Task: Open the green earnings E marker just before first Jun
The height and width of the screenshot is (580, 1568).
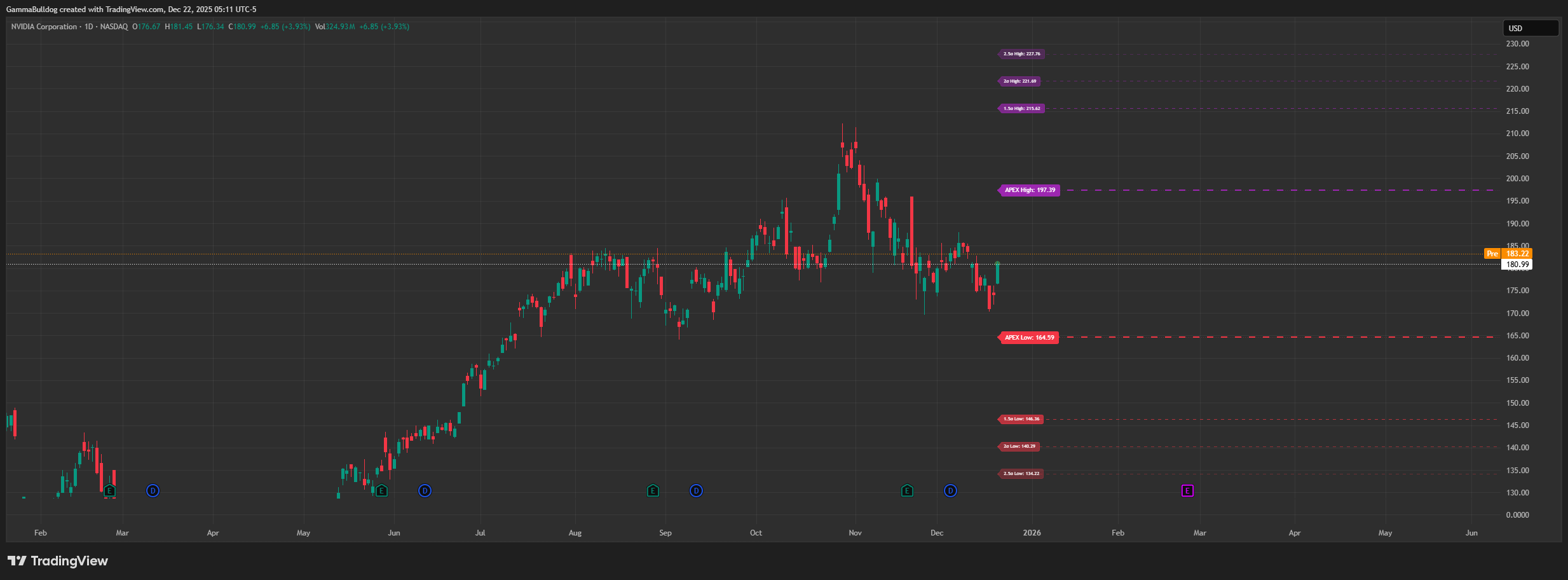Action: [381, 490]
